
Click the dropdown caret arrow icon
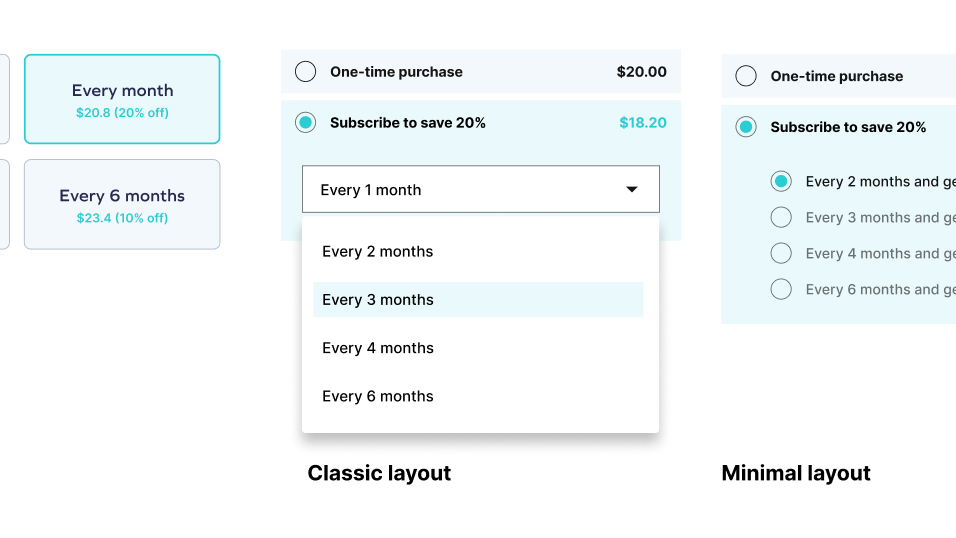tap(632, 190)
